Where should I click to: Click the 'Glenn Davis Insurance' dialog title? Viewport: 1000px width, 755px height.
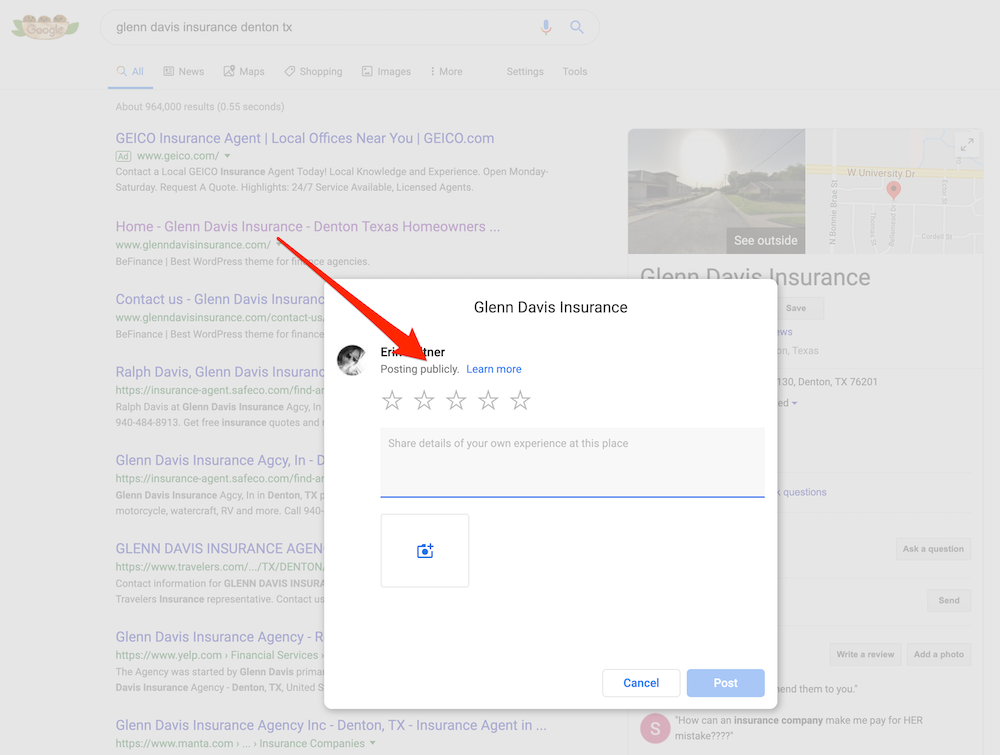(x=550, y=307)
